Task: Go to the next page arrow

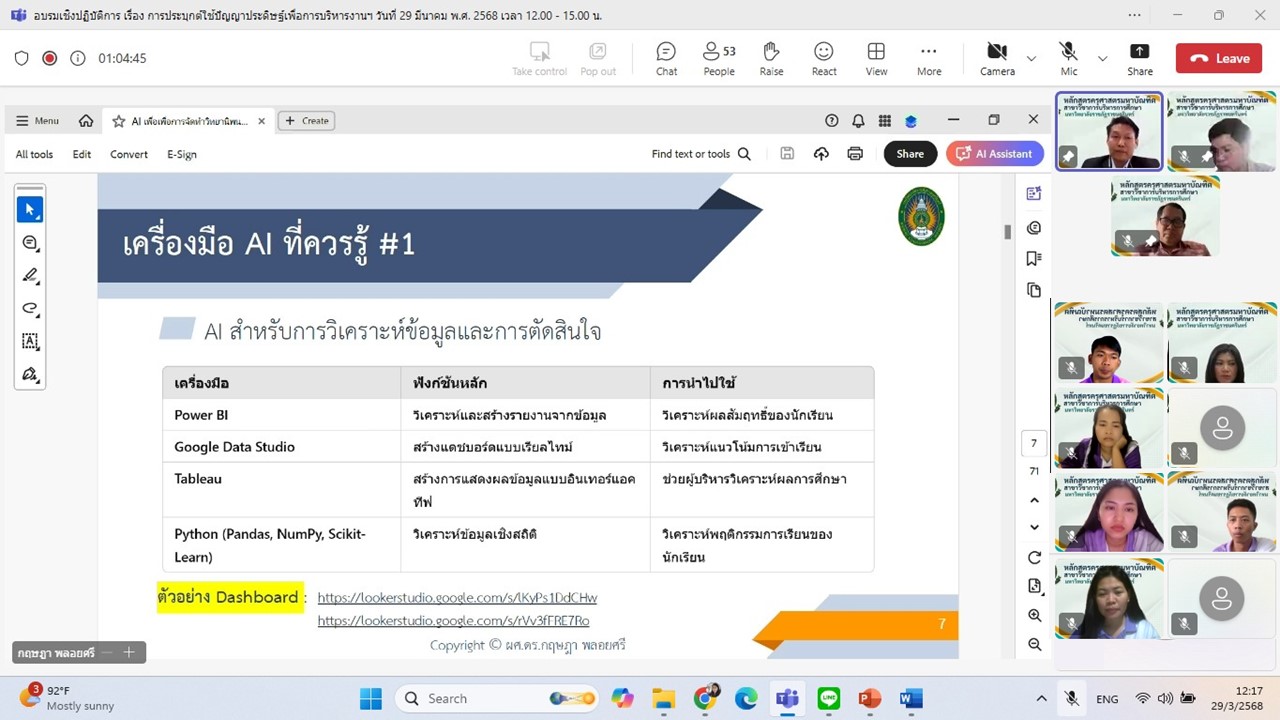Action: point(1034,527)
